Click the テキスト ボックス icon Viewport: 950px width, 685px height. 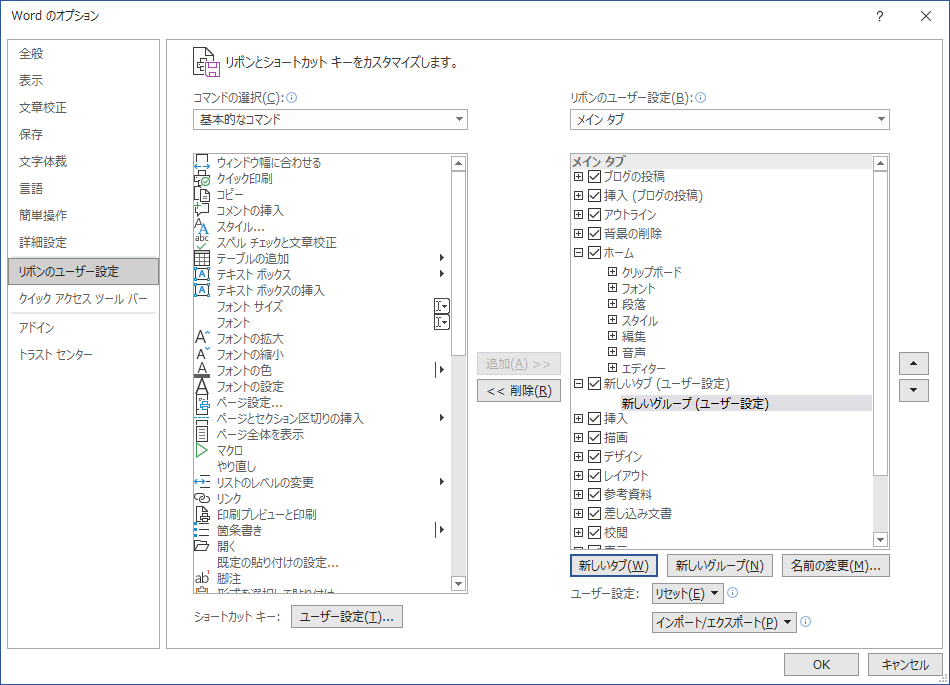[x=202, y=274]
